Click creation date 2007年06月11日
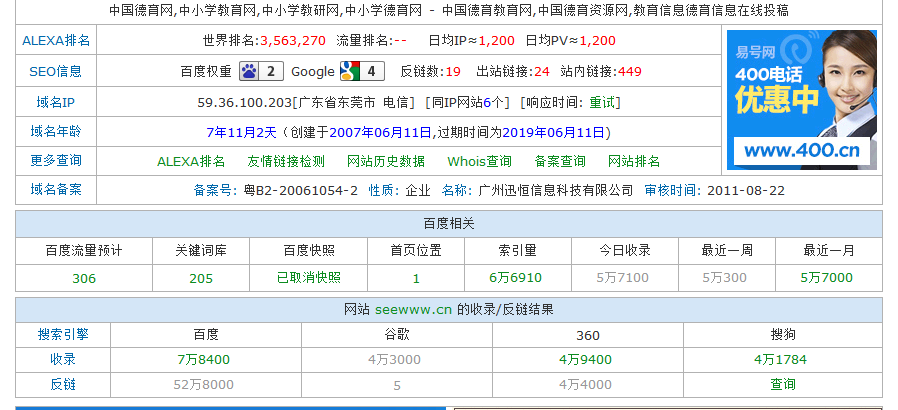This screenshot has width=898, height=410. [x=381, y=133]
